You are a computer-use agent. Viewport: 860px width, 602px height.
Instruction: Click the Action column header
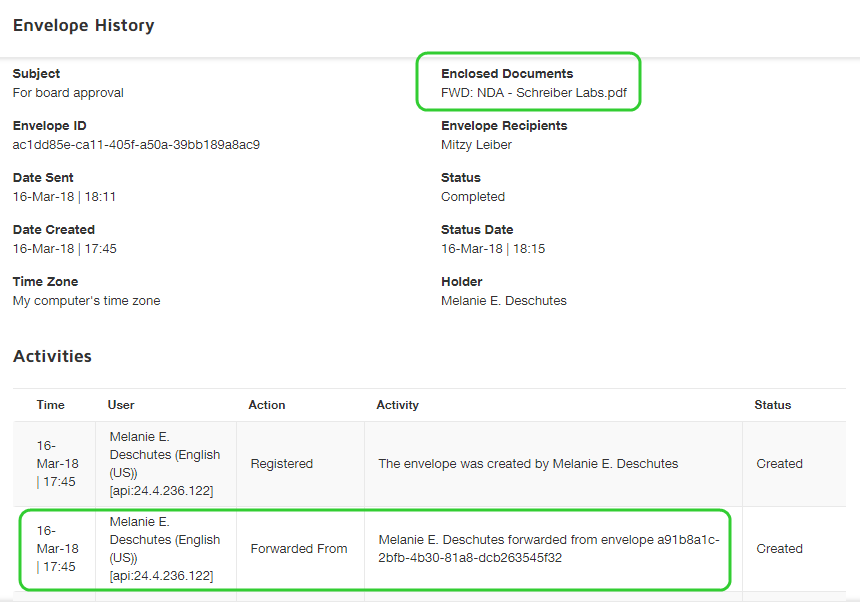point(267,405)
